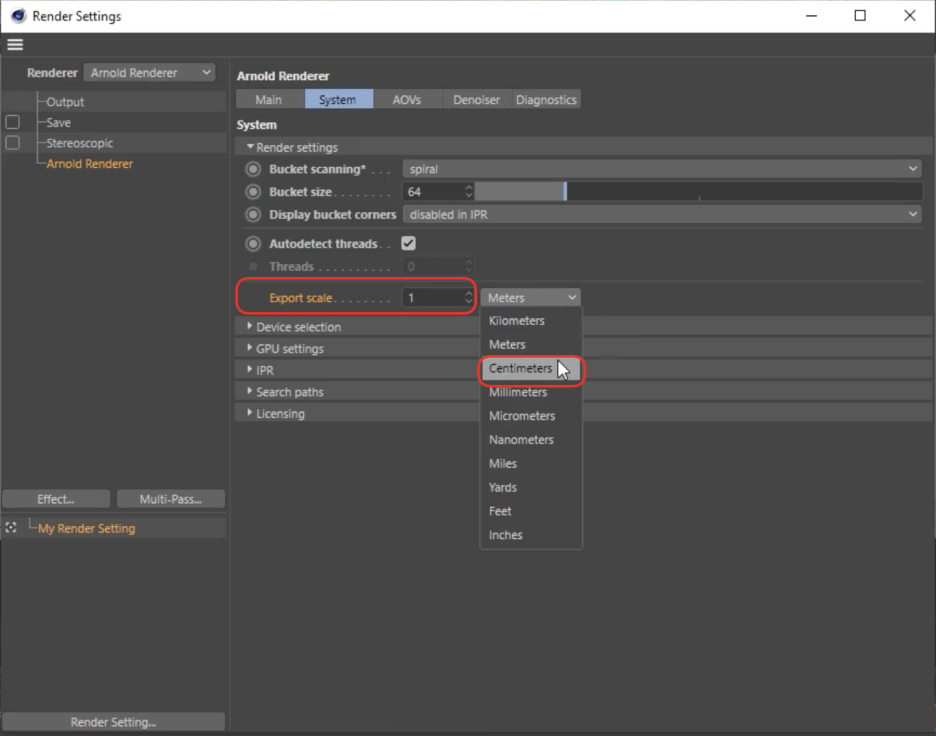
Task: Close the Render Settings window
Action: [910, 16]
